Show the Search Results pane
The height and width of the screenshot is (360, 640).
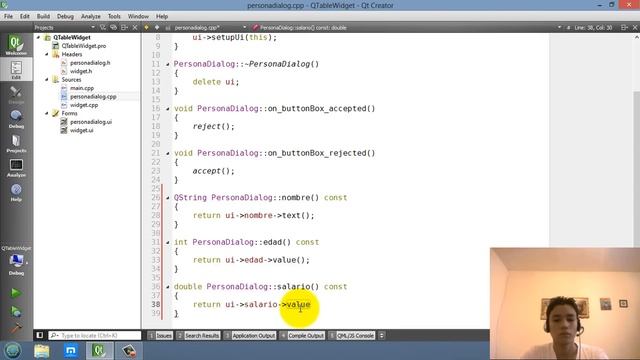coord(198,336)
